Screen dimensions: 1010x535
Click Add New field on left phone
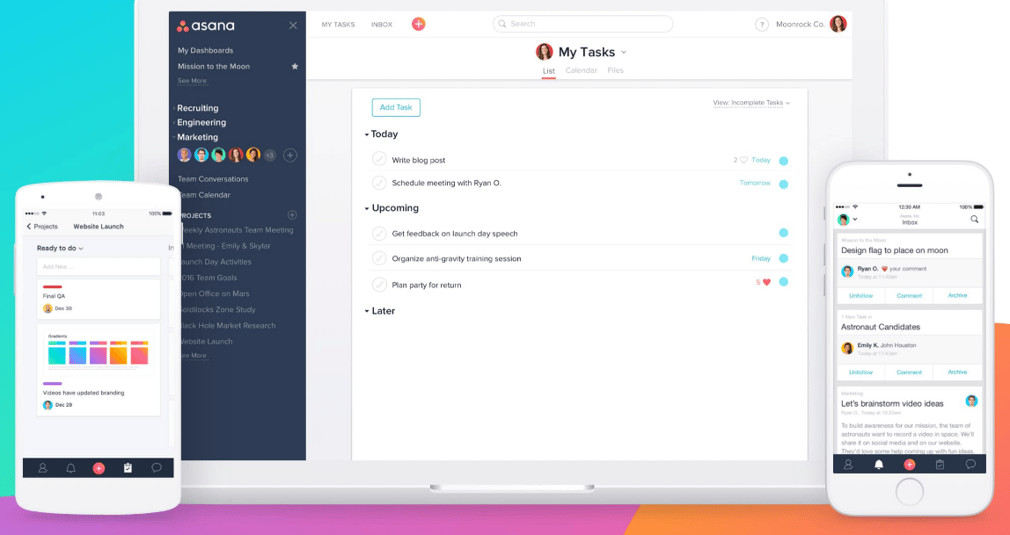(x=99, y=267)
